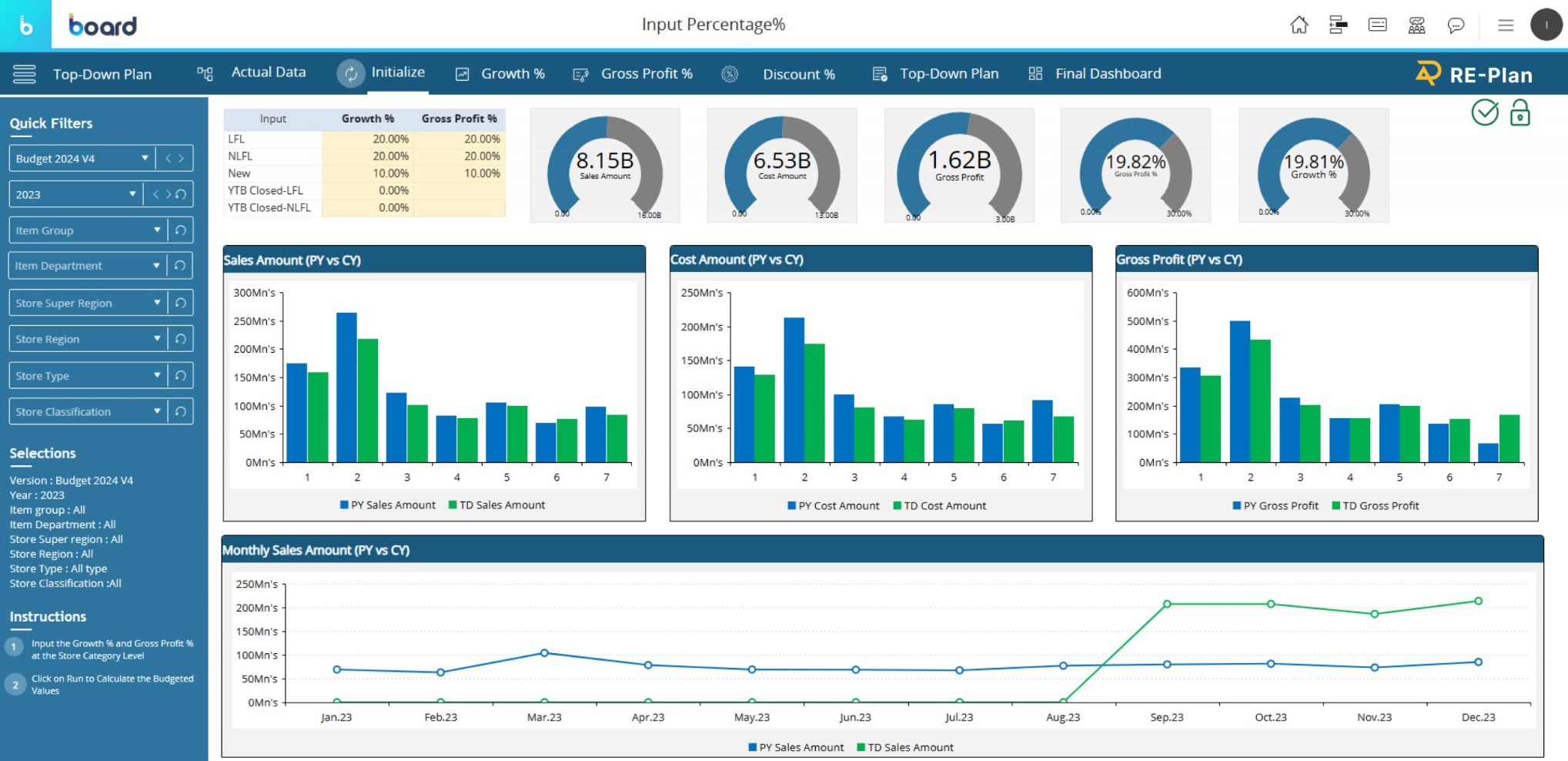The width and height of the screenshot is (1568, 761).
Task: Click the home icon in top bar
Action: click(x=1299, y=25)
